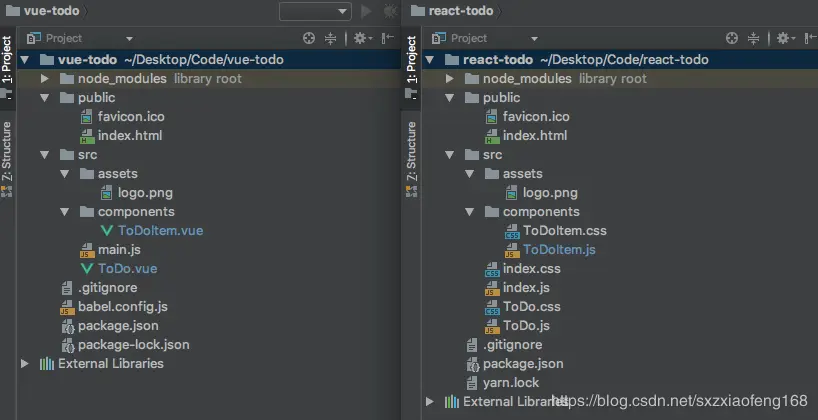Viewport: 818px width, 420px height.
Task: Collapse the vue-todo root folder
Action: click(24, 59)
